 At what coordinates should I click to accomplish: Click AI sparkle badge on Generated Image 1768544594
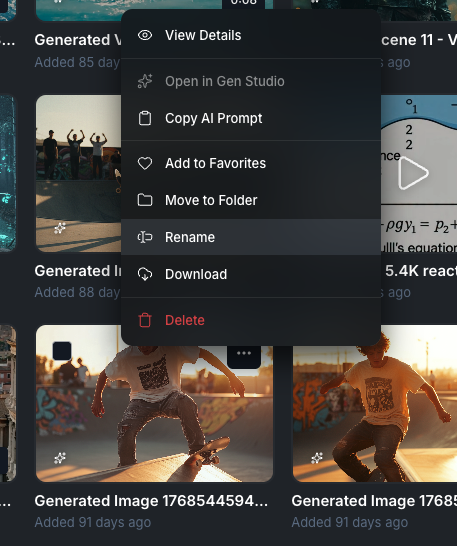tap(60, 458)
